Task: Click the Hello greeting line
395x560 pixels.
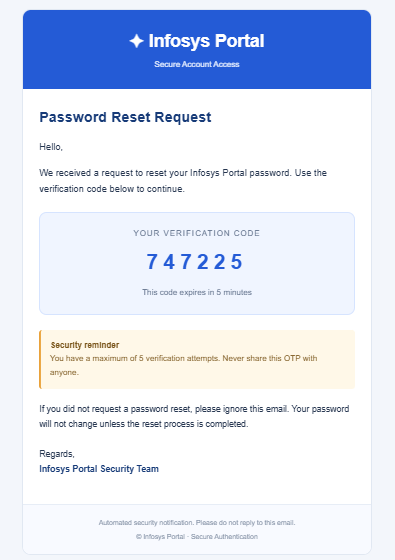Action: point(51,147)
